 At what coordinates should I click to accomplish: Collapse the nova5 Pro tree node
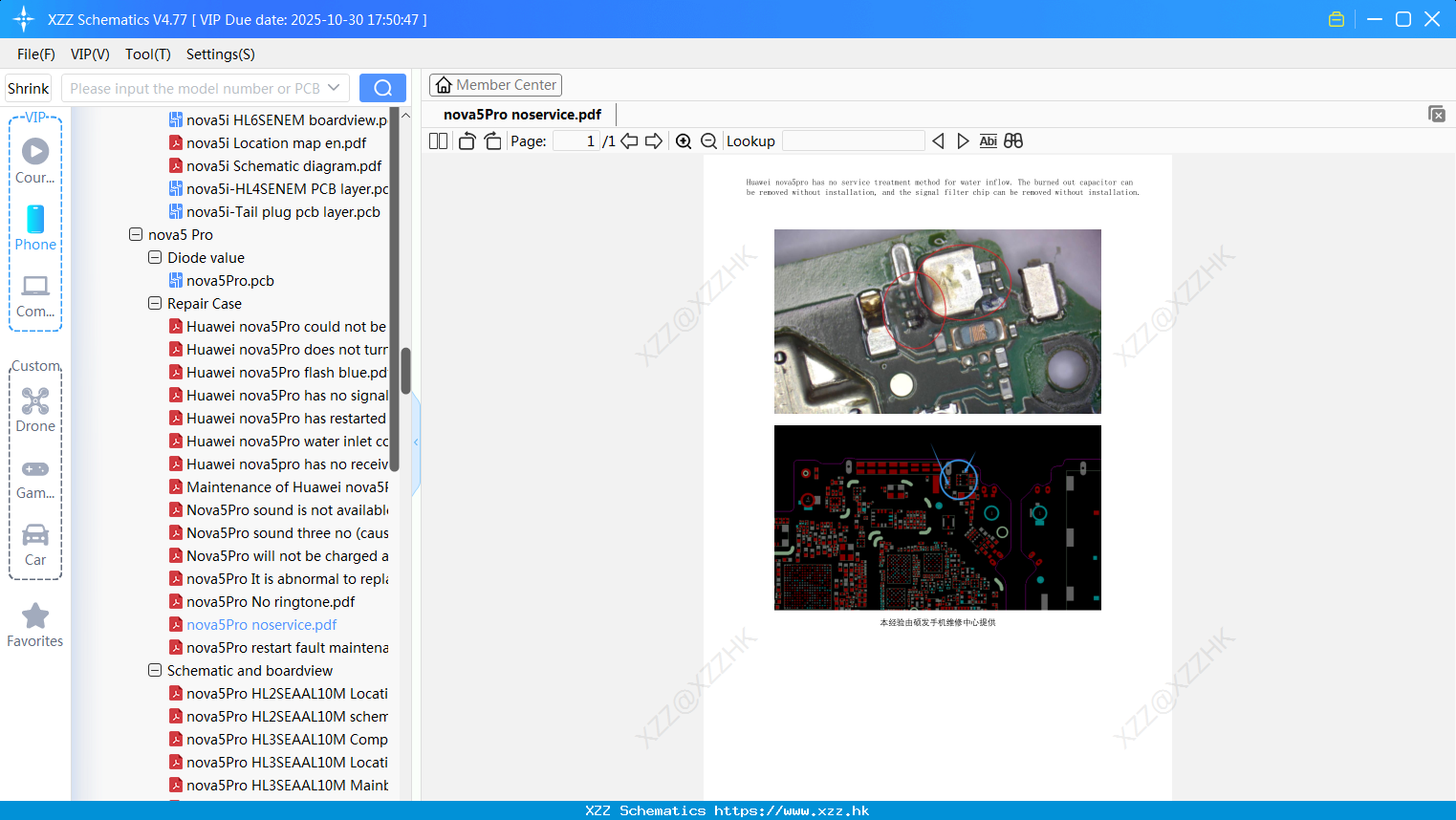tap(136, 234)
